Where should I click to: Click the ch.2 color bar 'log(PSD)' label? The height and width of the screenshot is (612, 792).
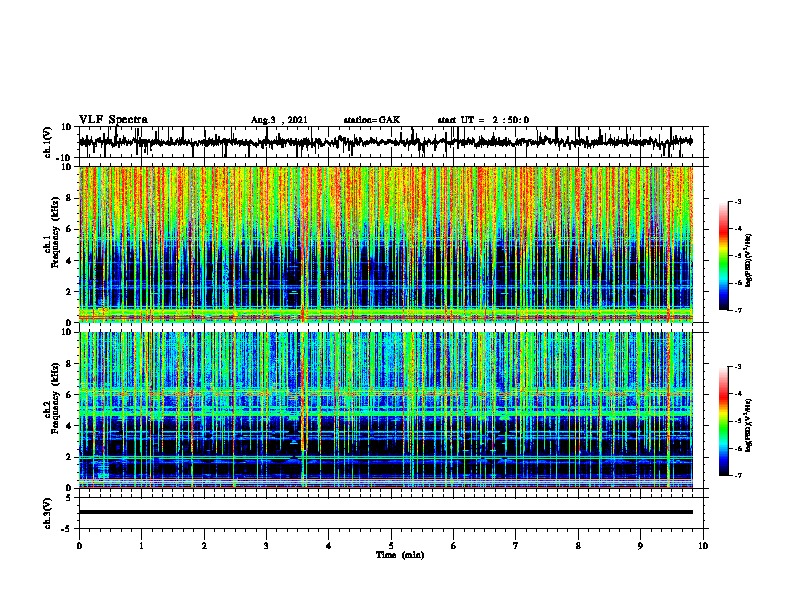pos(749,425)
